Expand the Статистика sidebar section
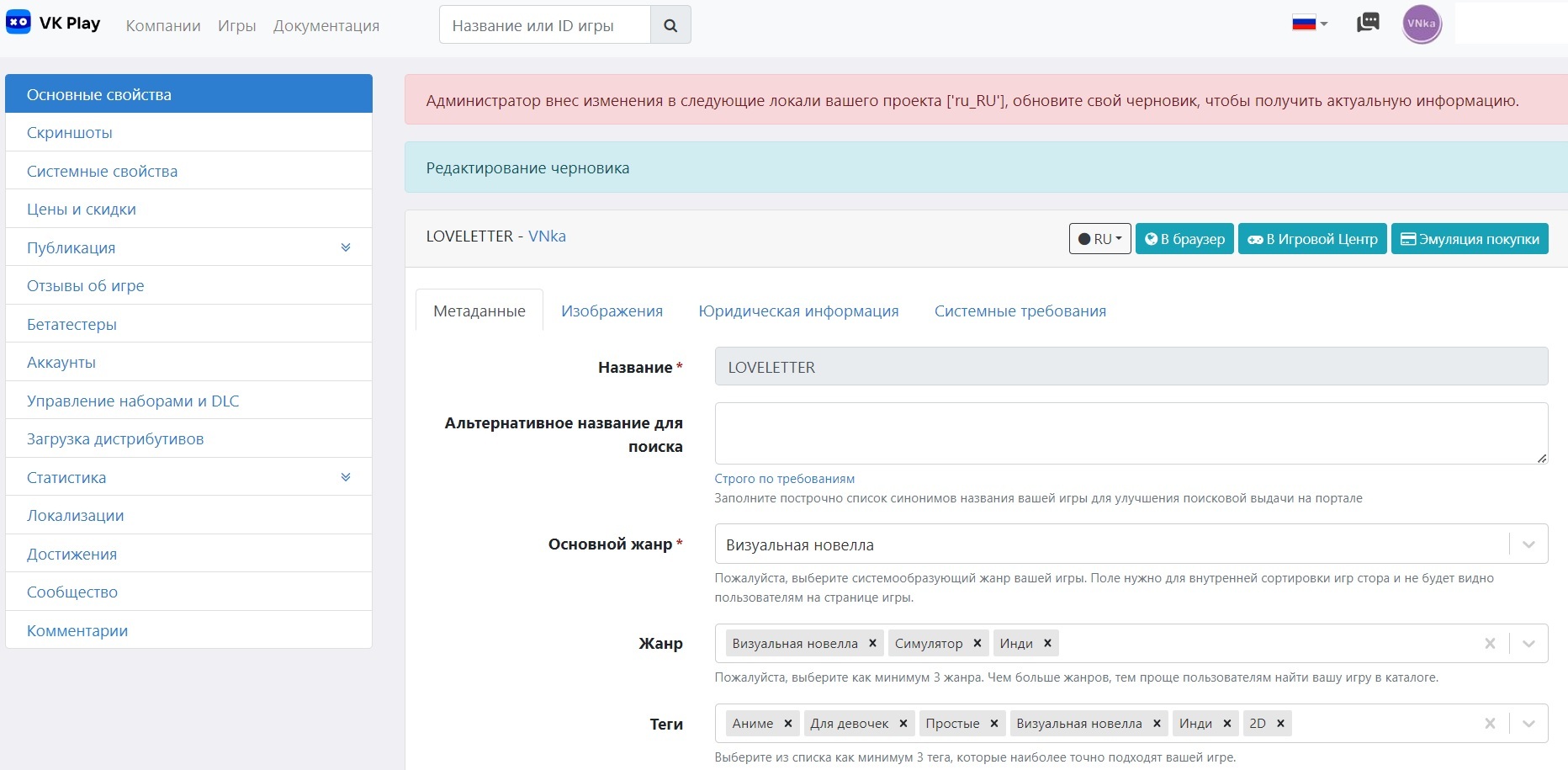 click(345, 477)
